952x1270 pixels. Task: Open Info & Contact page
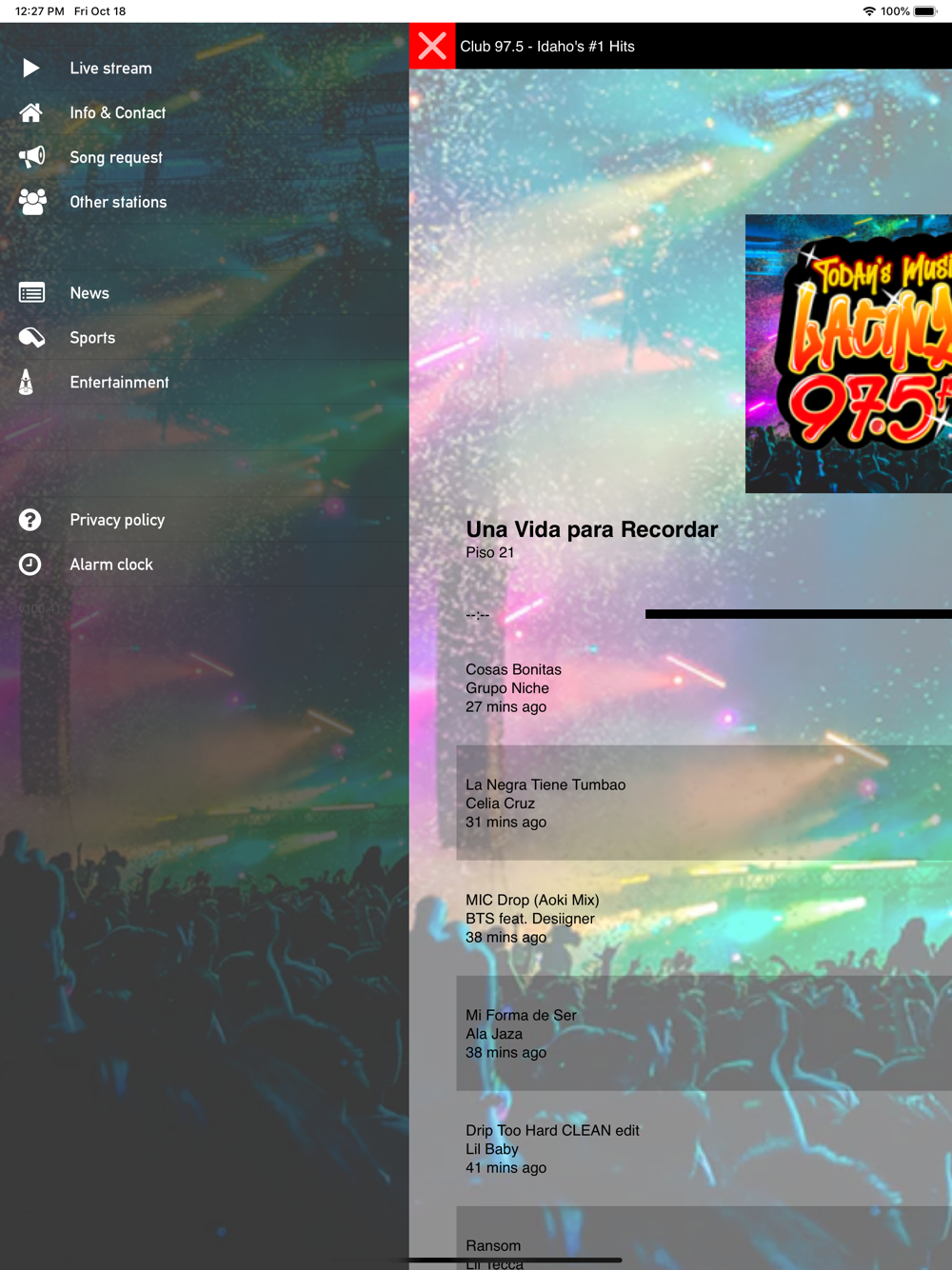205,112
